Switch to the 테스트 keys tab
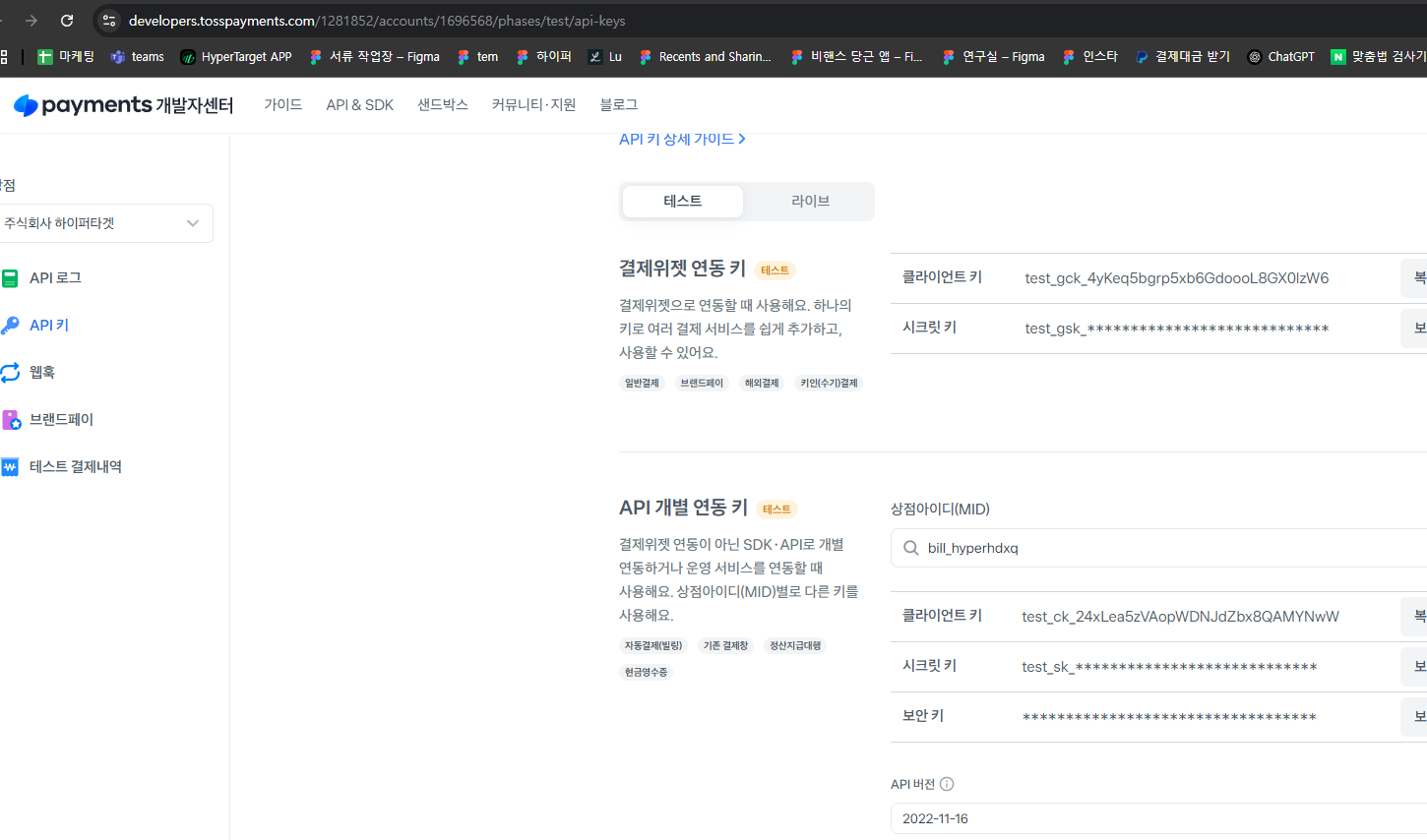 tap(683, 201)
